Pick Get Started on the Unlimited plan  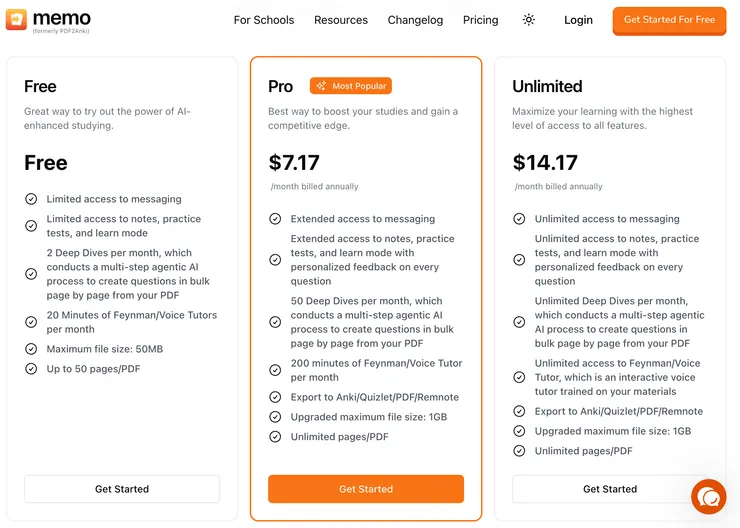tap(610, 489)
